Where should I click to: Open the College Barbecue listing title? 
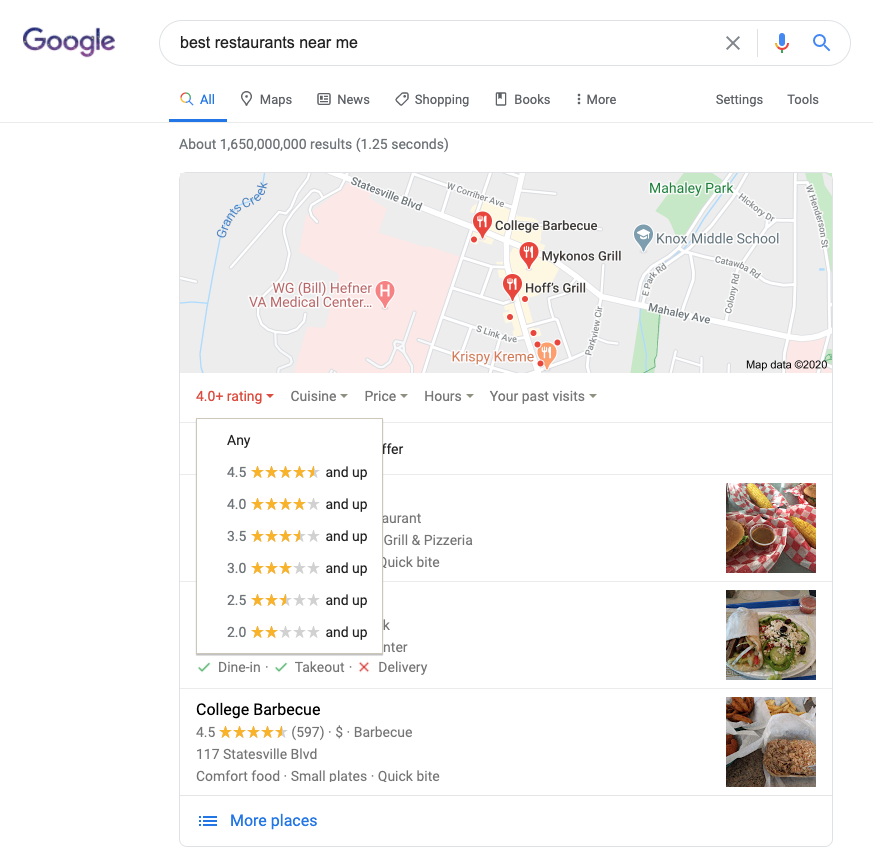pos(258,709)
